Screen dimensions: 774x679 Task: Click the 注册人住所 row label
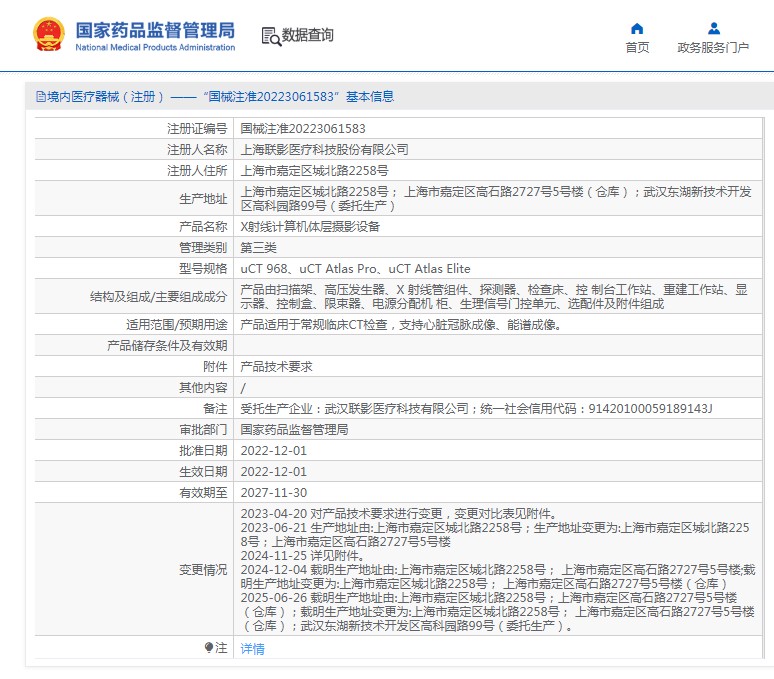coord(197,171)
